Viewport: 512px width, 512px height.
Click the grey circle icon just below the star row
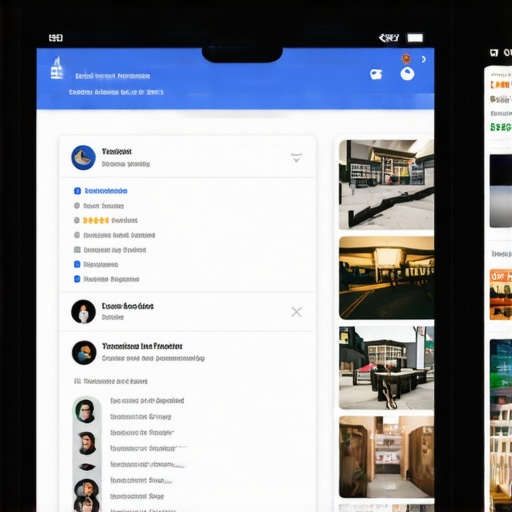tap(77, 235)
